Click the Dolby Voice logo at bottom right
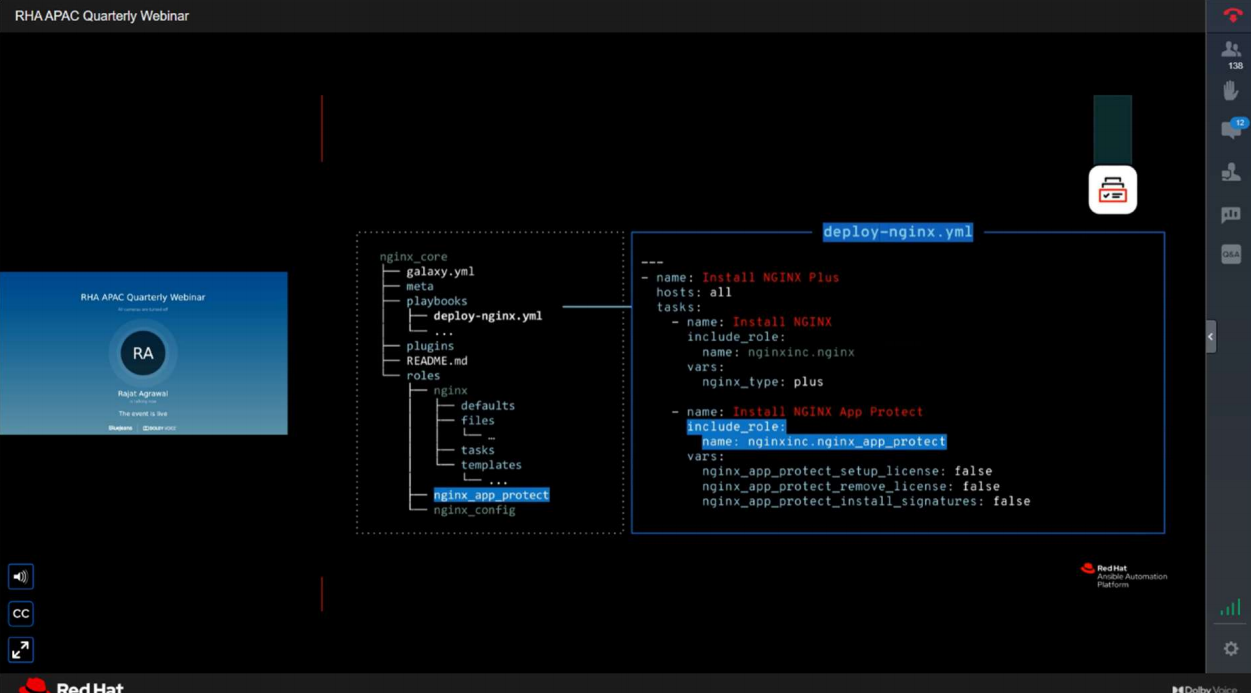The image size is (1251, 693). tap(1205, 689)
